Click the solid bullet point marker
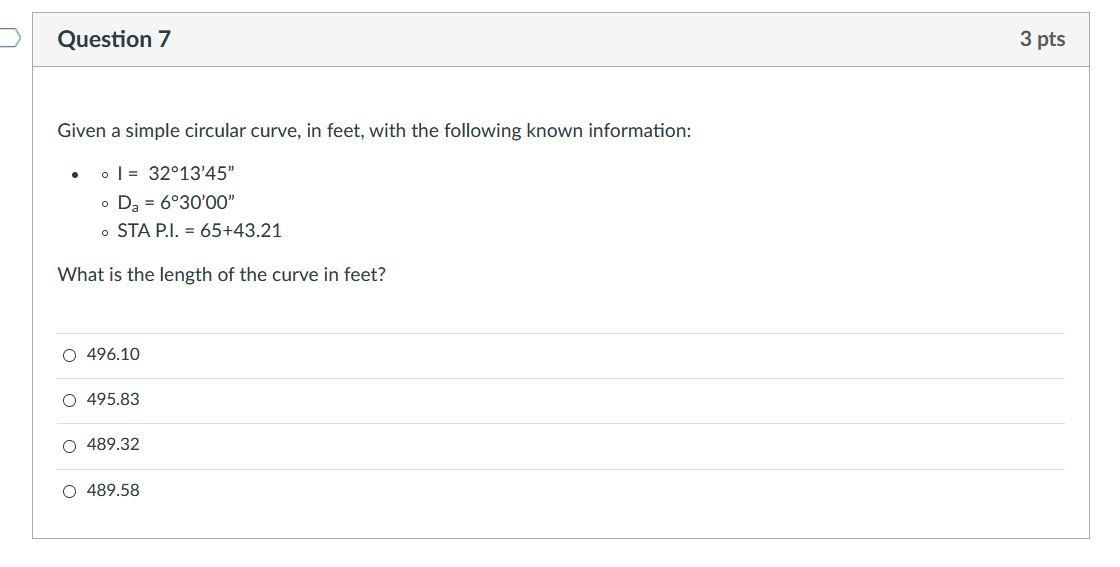The width and height of the screenshot is (1120, 567). (75, 175)
